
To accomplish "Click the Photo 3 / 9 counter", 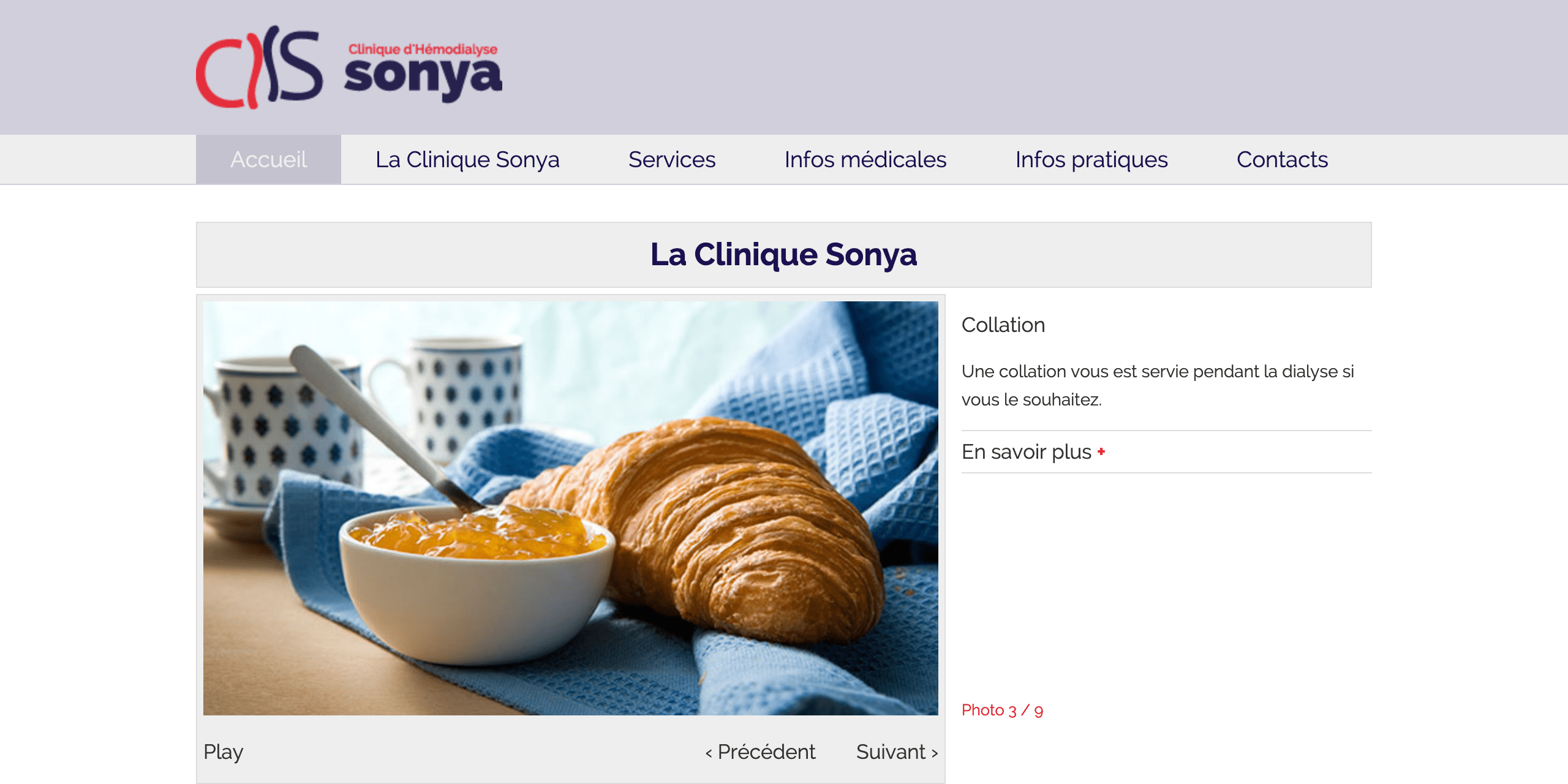I will [1002, 710].
